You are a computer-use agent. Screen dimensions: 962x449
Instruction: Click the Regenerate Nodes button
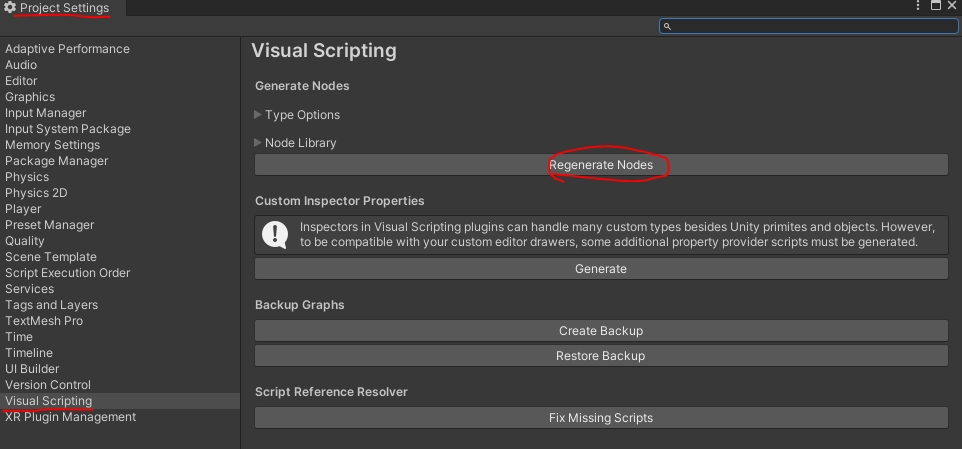click(601, 165)
